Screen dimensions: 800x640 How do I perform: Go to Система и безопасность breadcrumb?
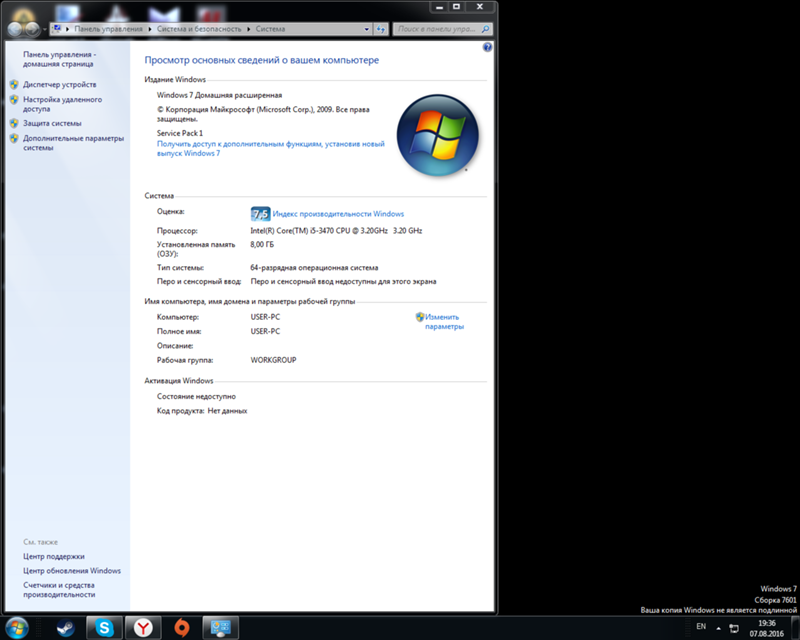(199, 29)
